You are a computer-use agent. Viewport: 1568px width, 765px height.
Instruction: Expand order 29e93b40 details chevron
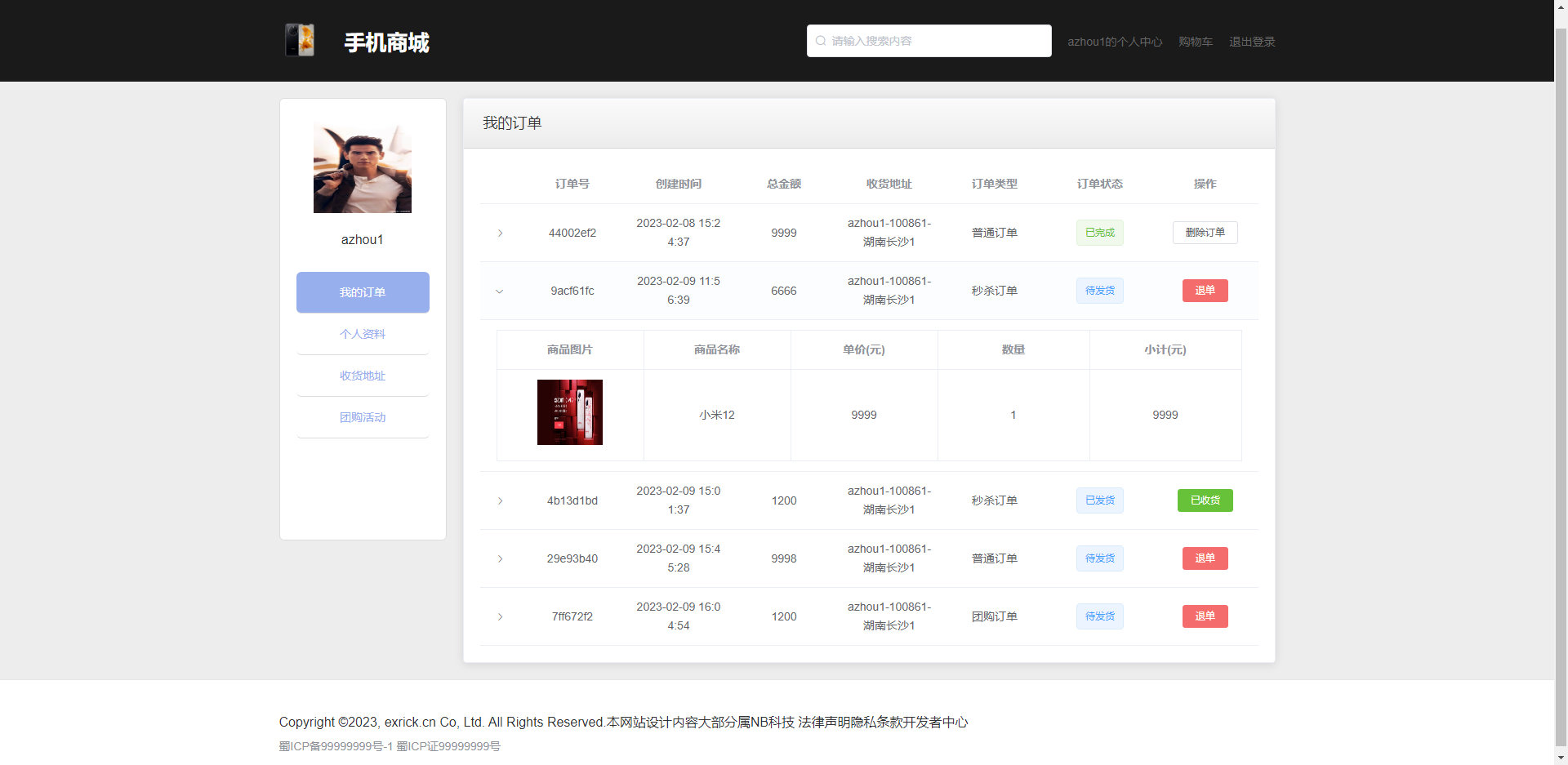(x=500, y=558)
